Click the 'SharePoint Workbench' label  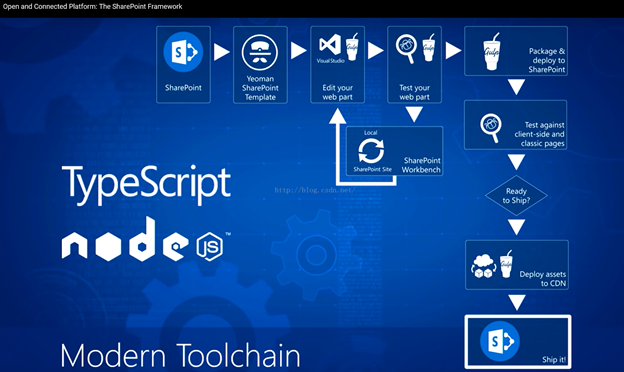click(421, 165)
